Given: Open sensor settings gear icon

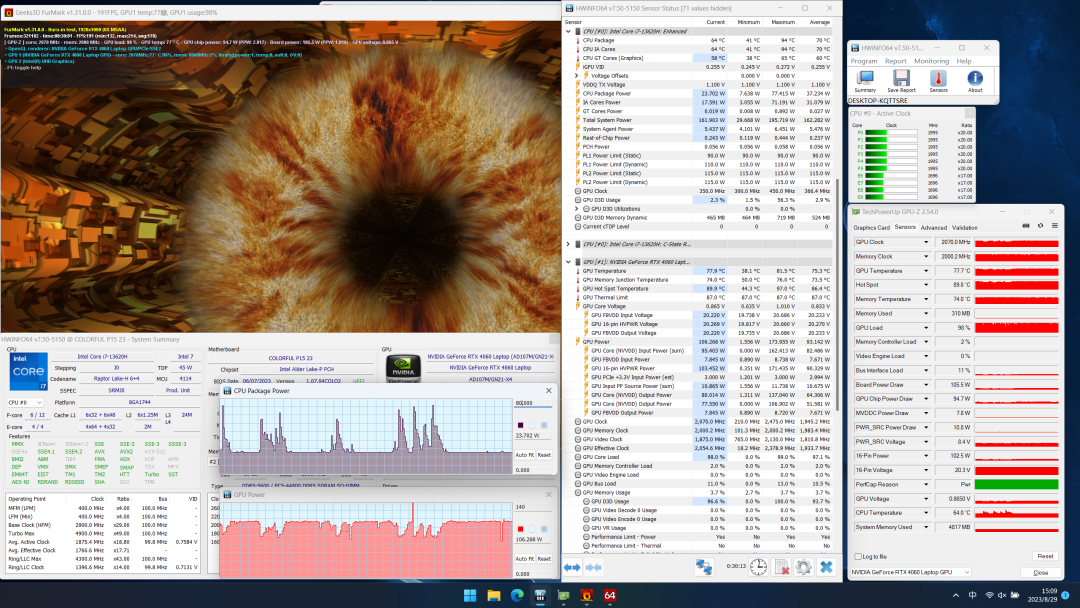Looking at the screenshot, I should [803, 567].
